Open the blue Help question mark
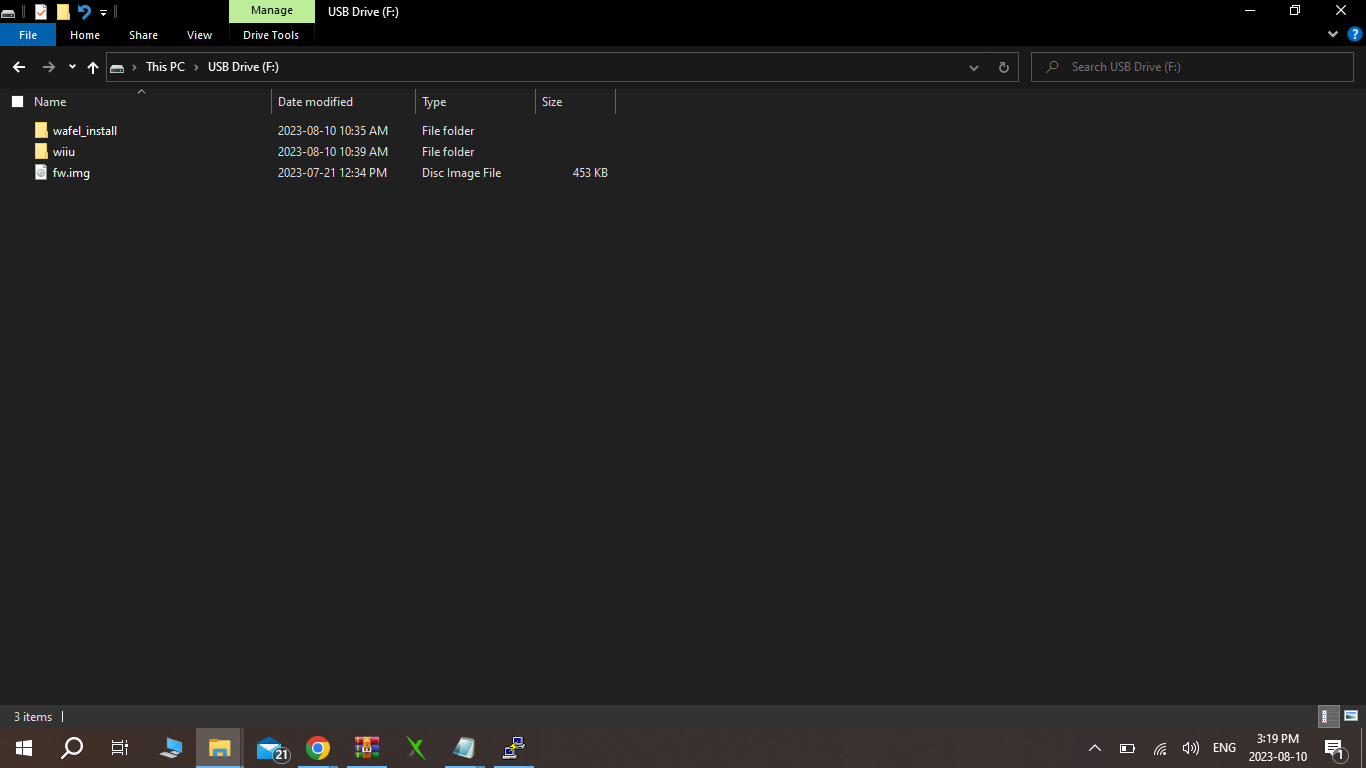This screenshot has height=768, width=1366. coord(1355,34)
